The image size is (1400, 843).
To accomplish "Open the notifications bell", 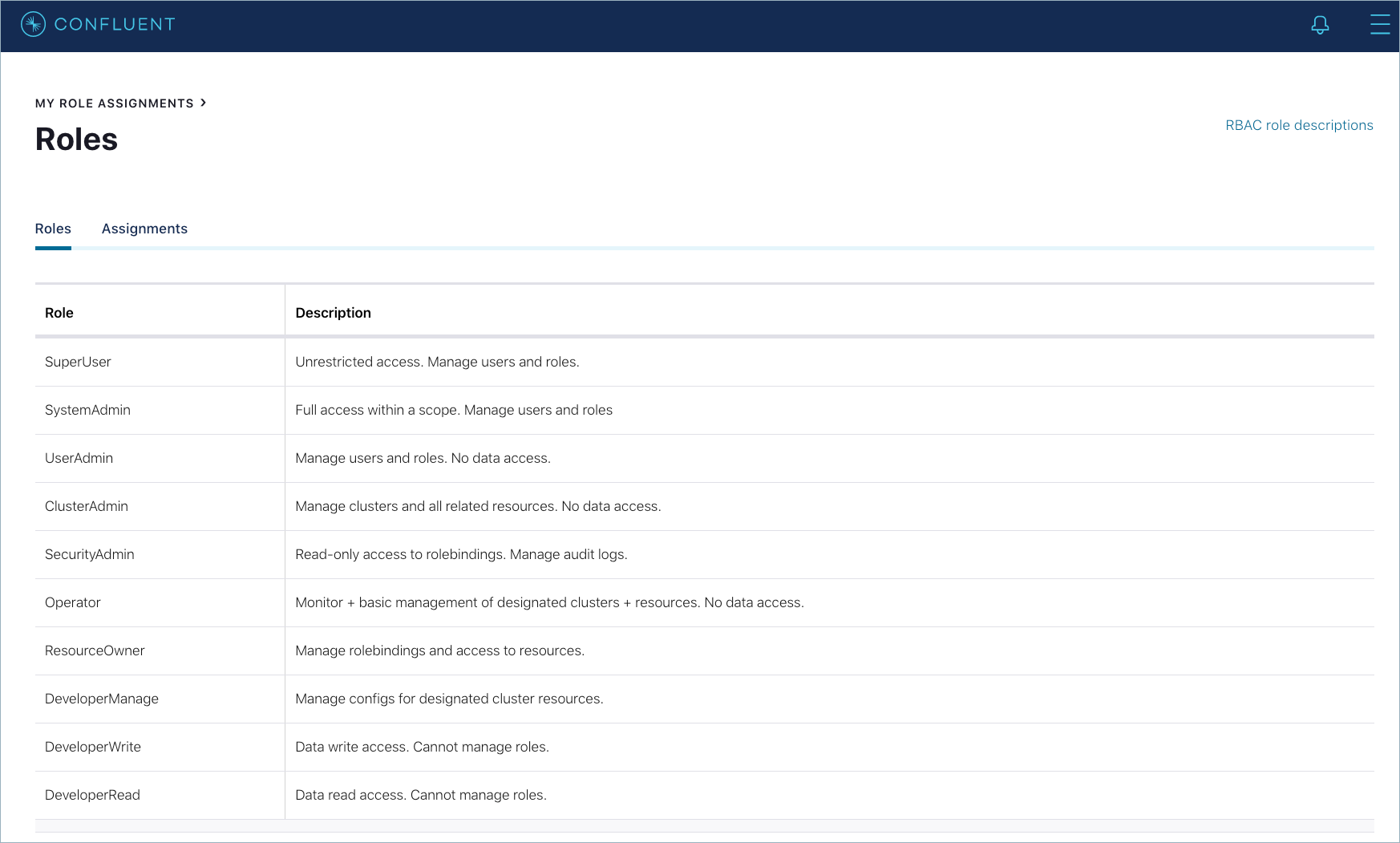I will pyautogui.click(x=1320, y=25).
